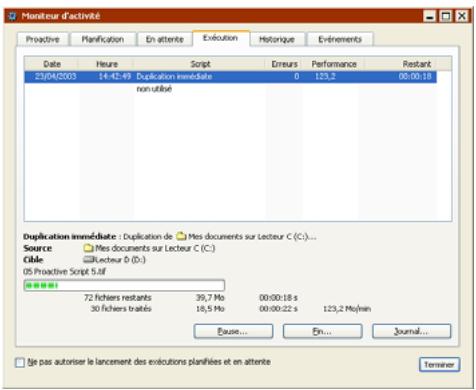476x390 pixels.
Task: Click the 18,5 Mo processed size
Action: tap(210, 309)
